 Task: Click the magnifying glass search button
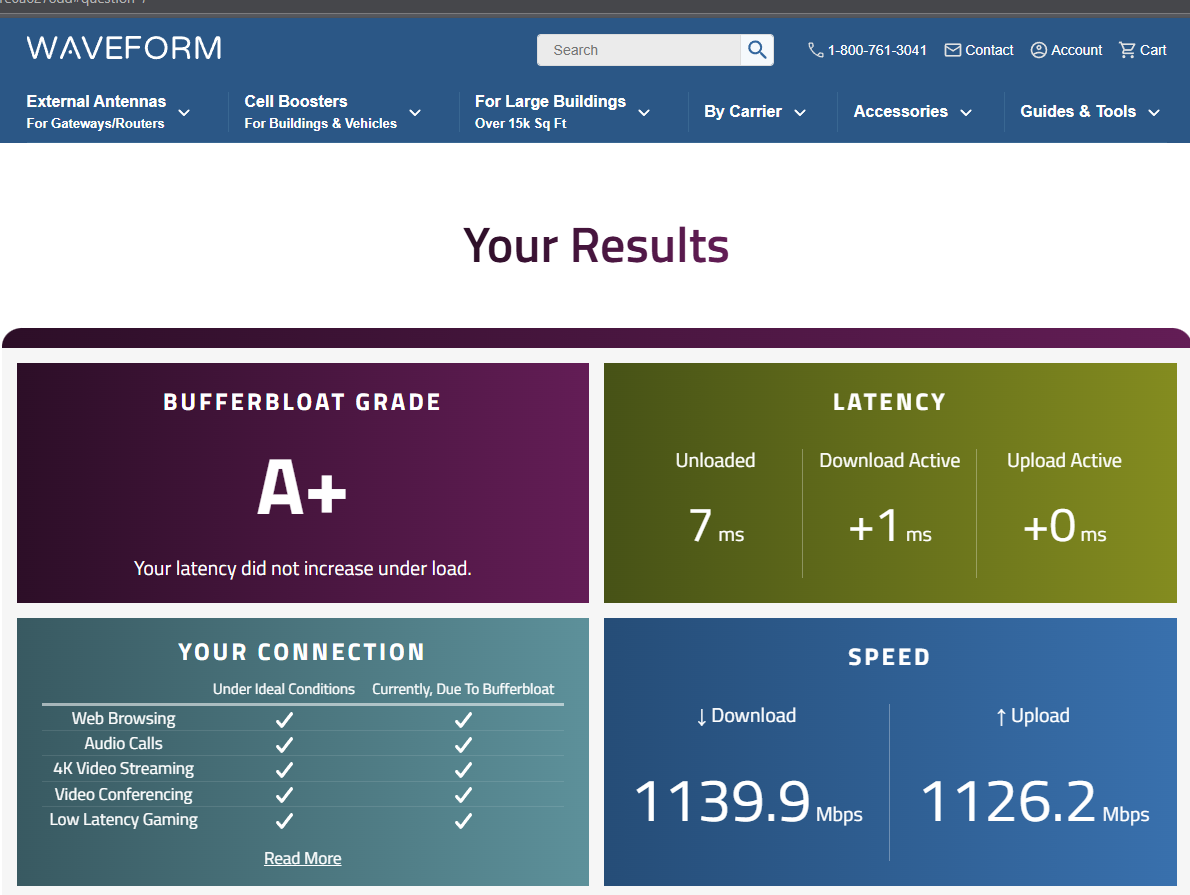[757, 50]
